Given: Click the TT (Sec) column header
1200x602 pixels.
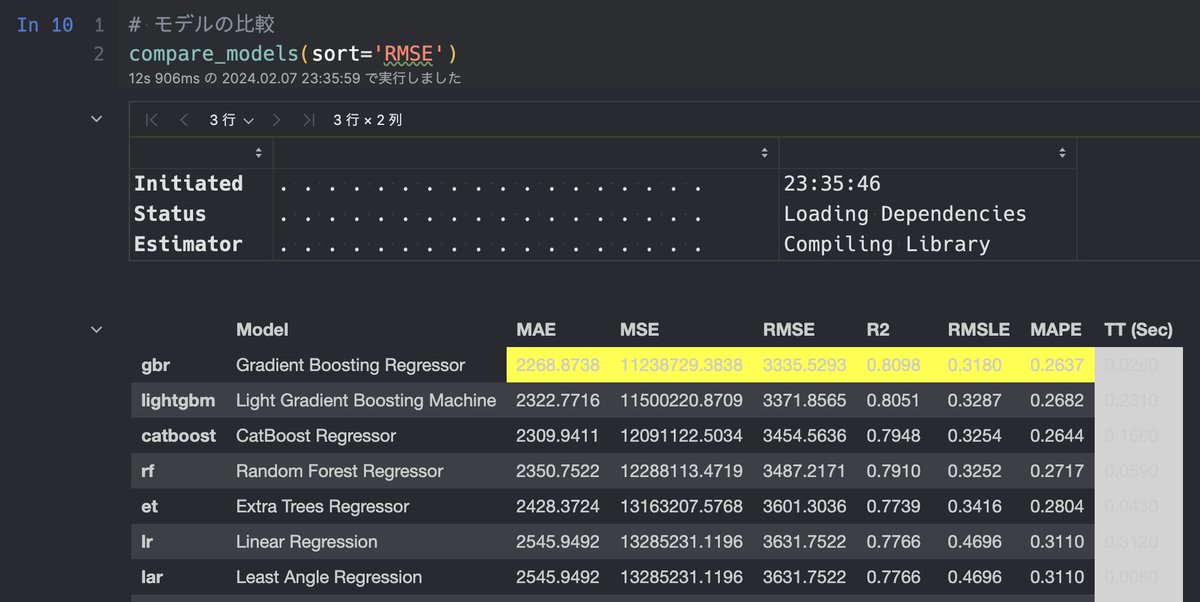Looking at the screenshot, I should tap(1138, 329).
